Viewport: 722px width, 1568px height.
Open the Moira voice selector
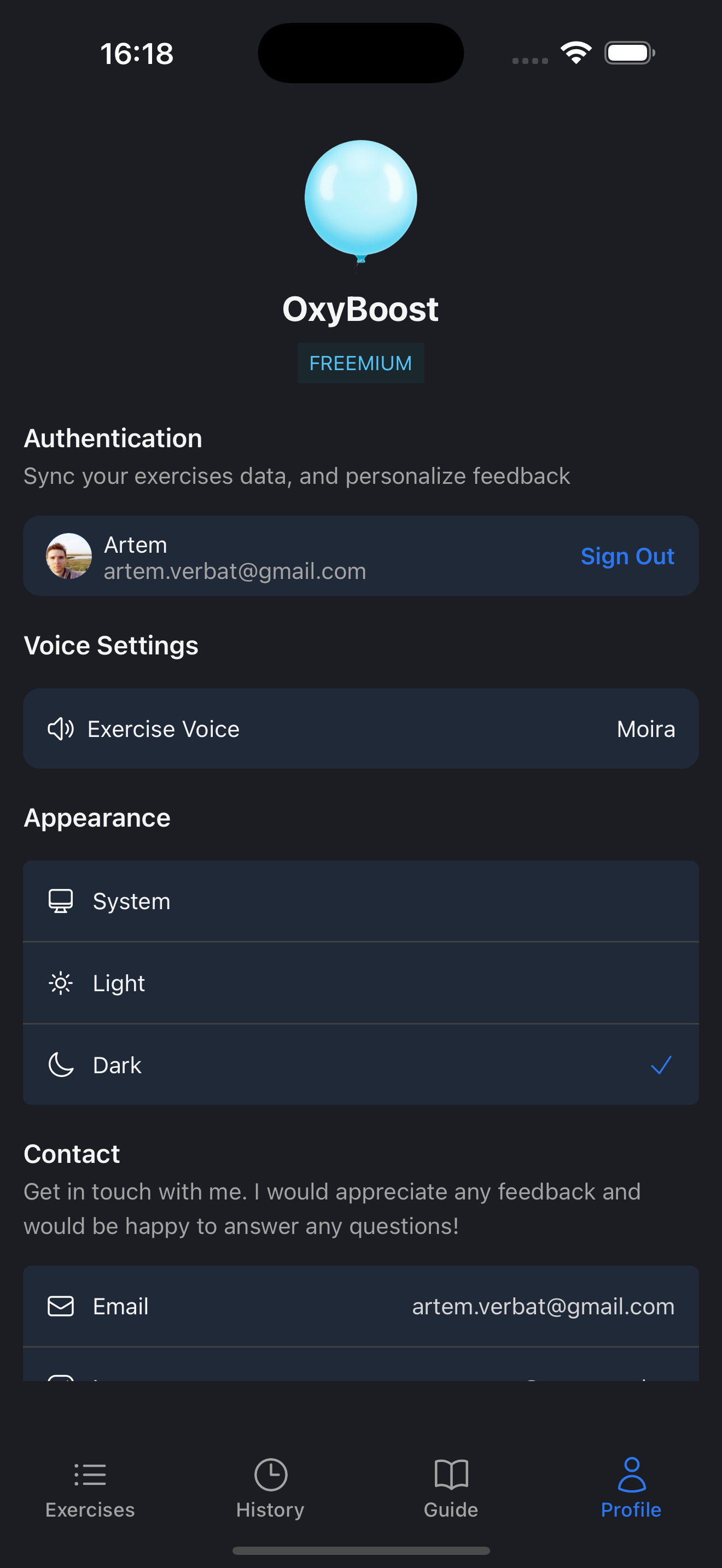tap(645, 729)
